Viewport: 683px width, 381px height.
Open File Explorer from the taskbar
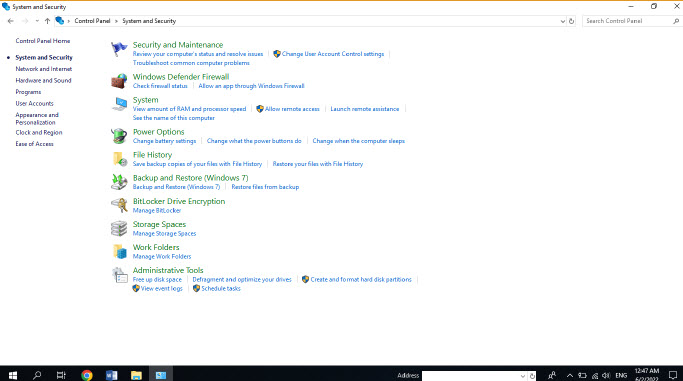click(136, 375)
